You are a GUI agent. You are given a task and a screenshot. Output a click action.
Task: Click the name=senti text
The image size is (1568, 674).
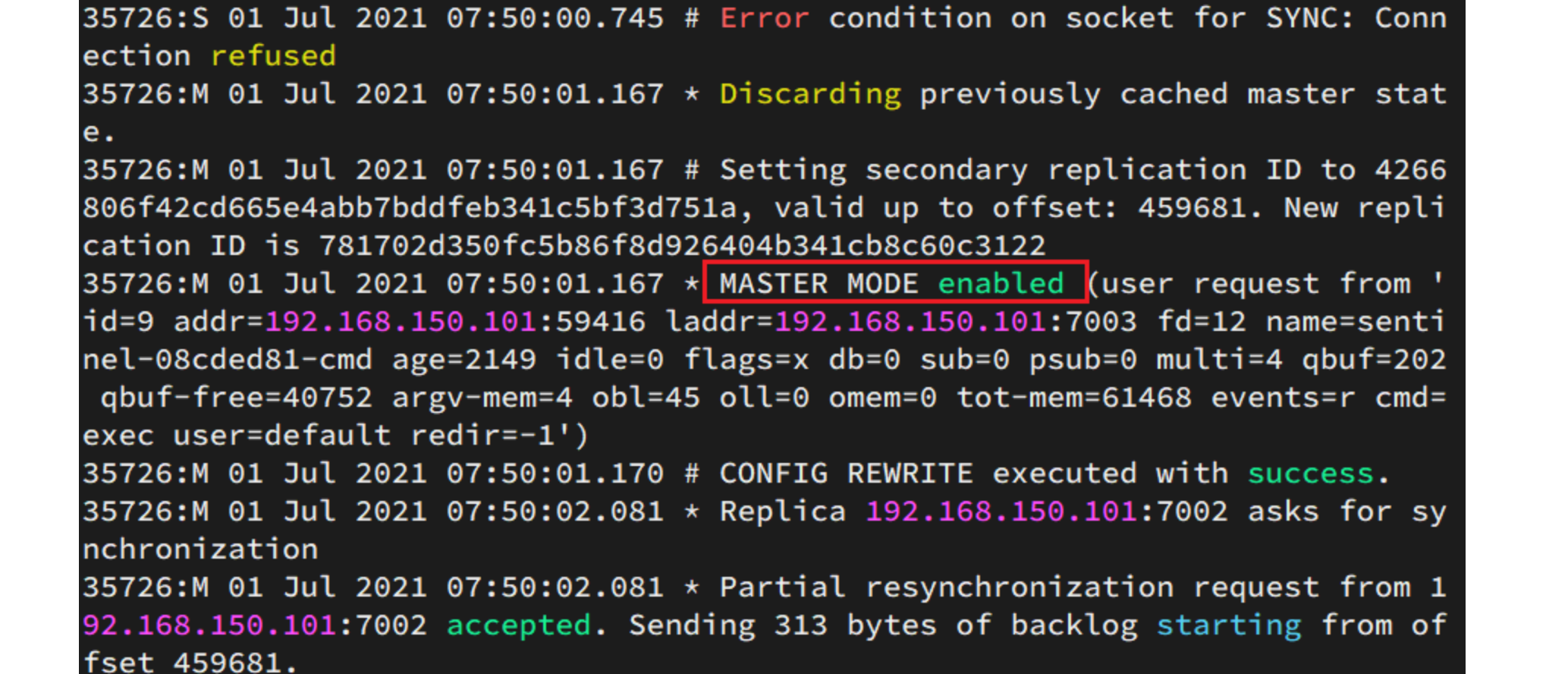coord(1355,322)
